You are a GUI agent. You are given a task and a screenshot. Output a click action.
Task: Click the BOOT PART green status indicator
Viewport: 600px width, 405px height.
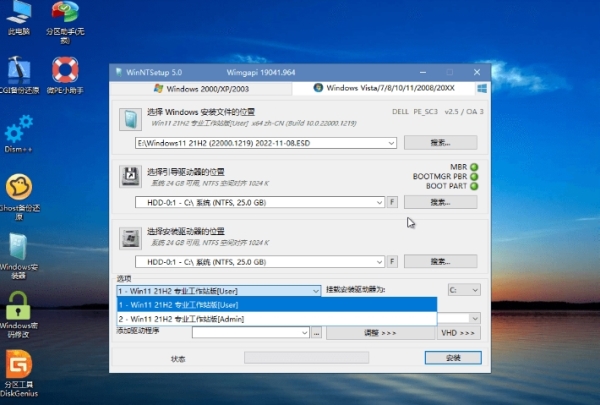(x=474, y=186)
